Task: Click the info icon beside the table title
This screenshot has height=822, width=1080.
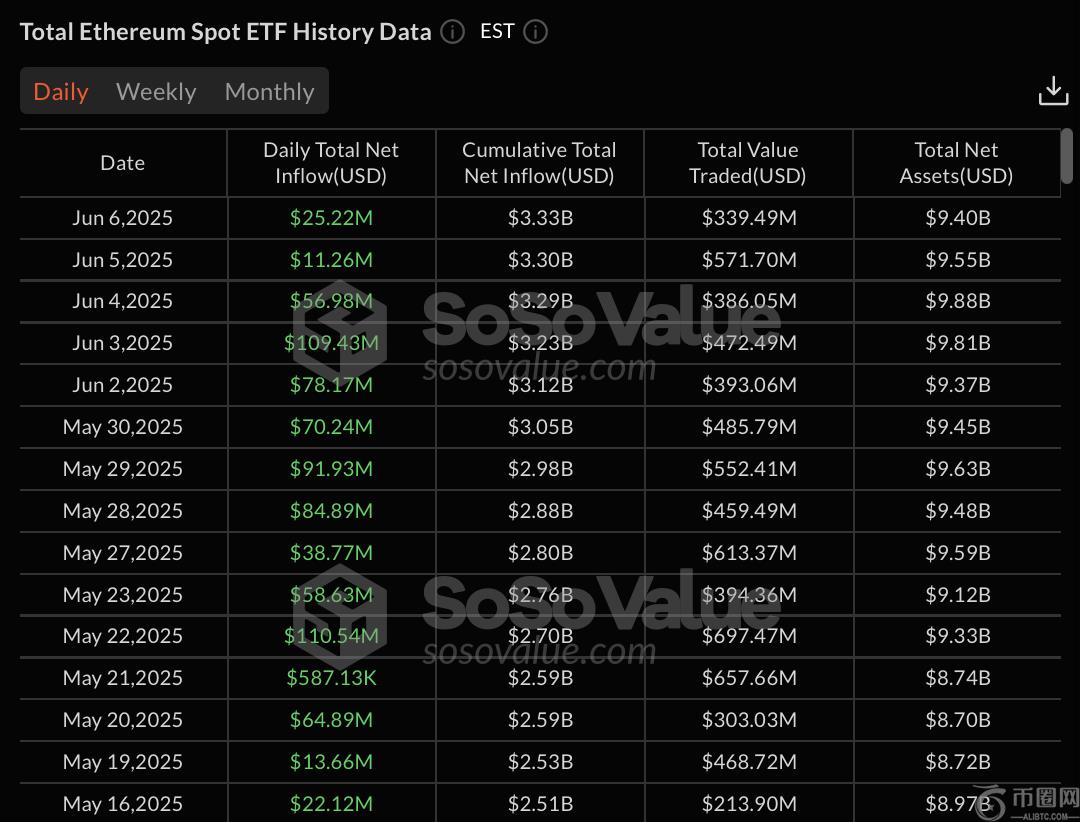Action: click(452, 32)
